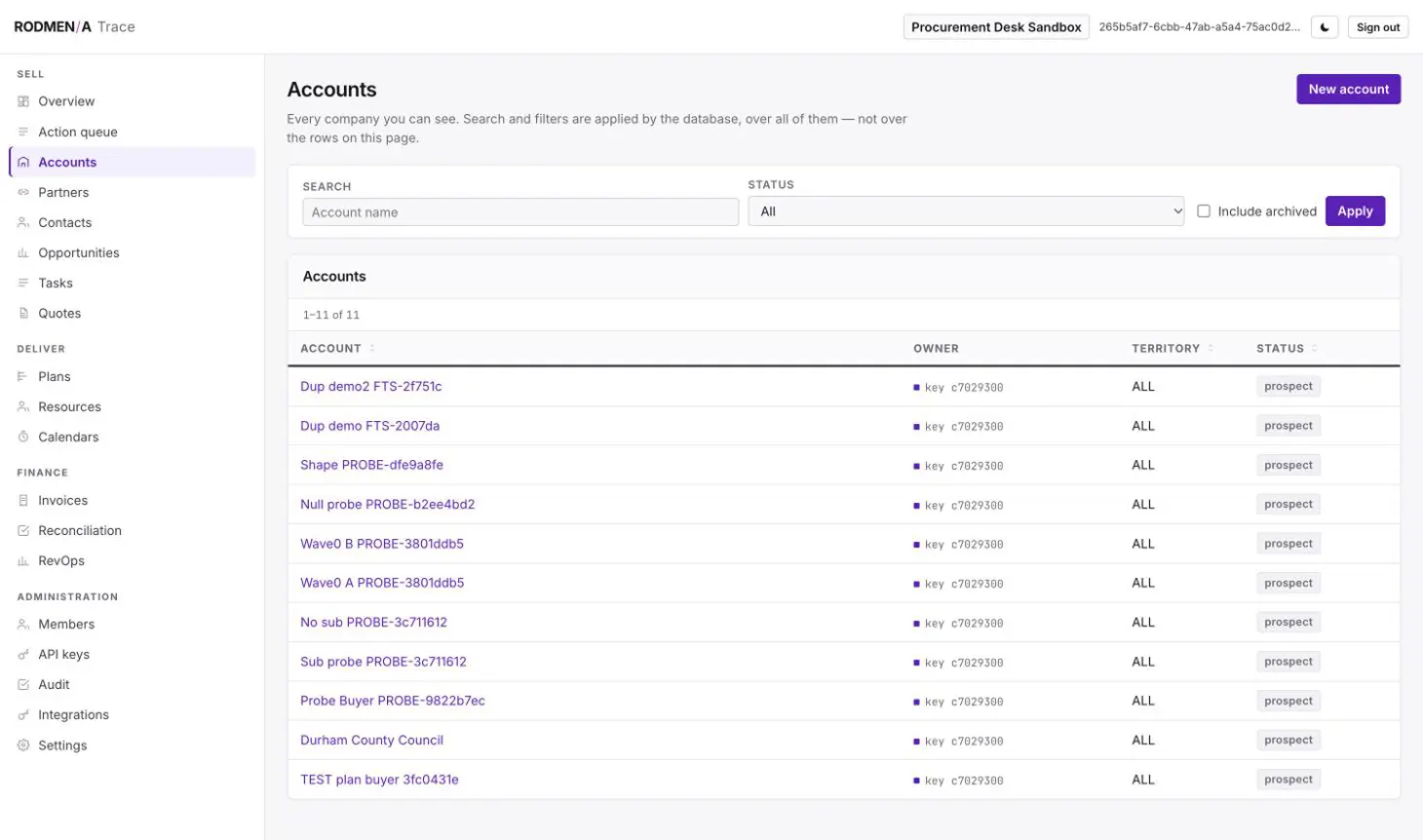Click the Opportunities chart icon
The height and width of the screenshot is (840, 1423).
coord(23,252)
